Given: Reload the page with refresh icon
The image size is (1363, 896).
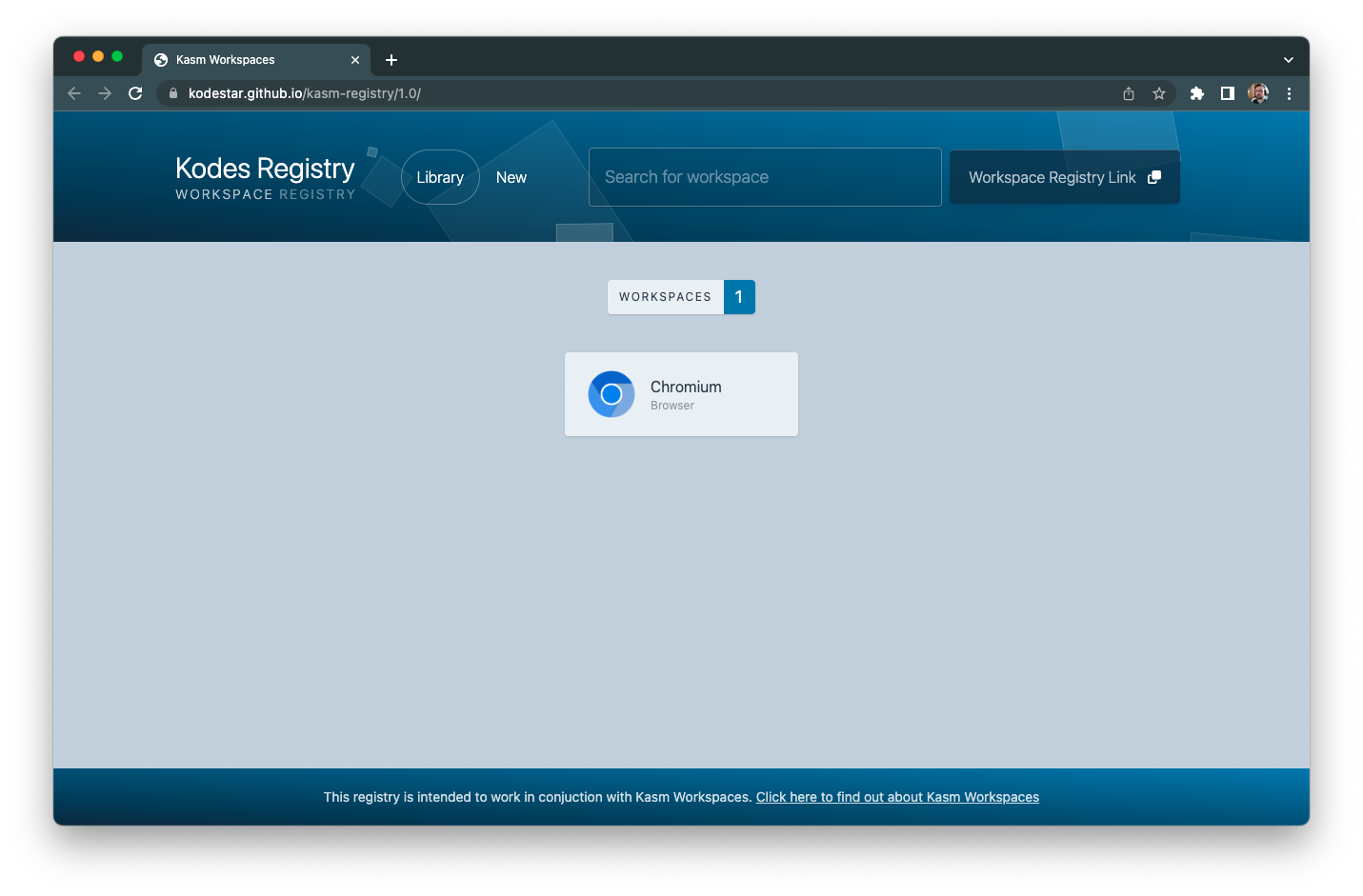Looking at the screenshot, I should pyautogui.click(x=135, y=93).
